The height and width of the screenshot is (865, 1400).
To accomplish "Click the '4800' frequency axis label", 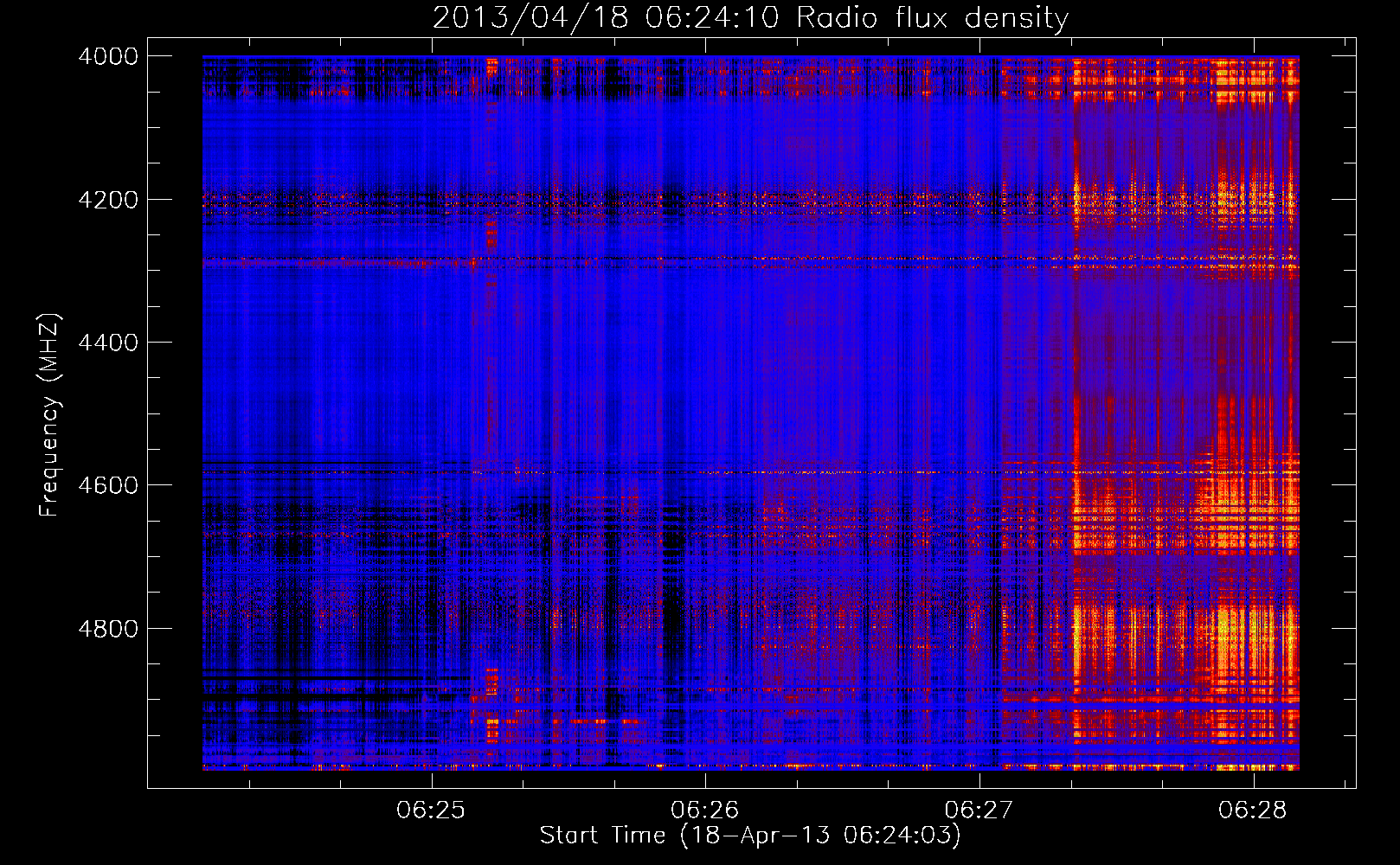I will click(108, 628).
